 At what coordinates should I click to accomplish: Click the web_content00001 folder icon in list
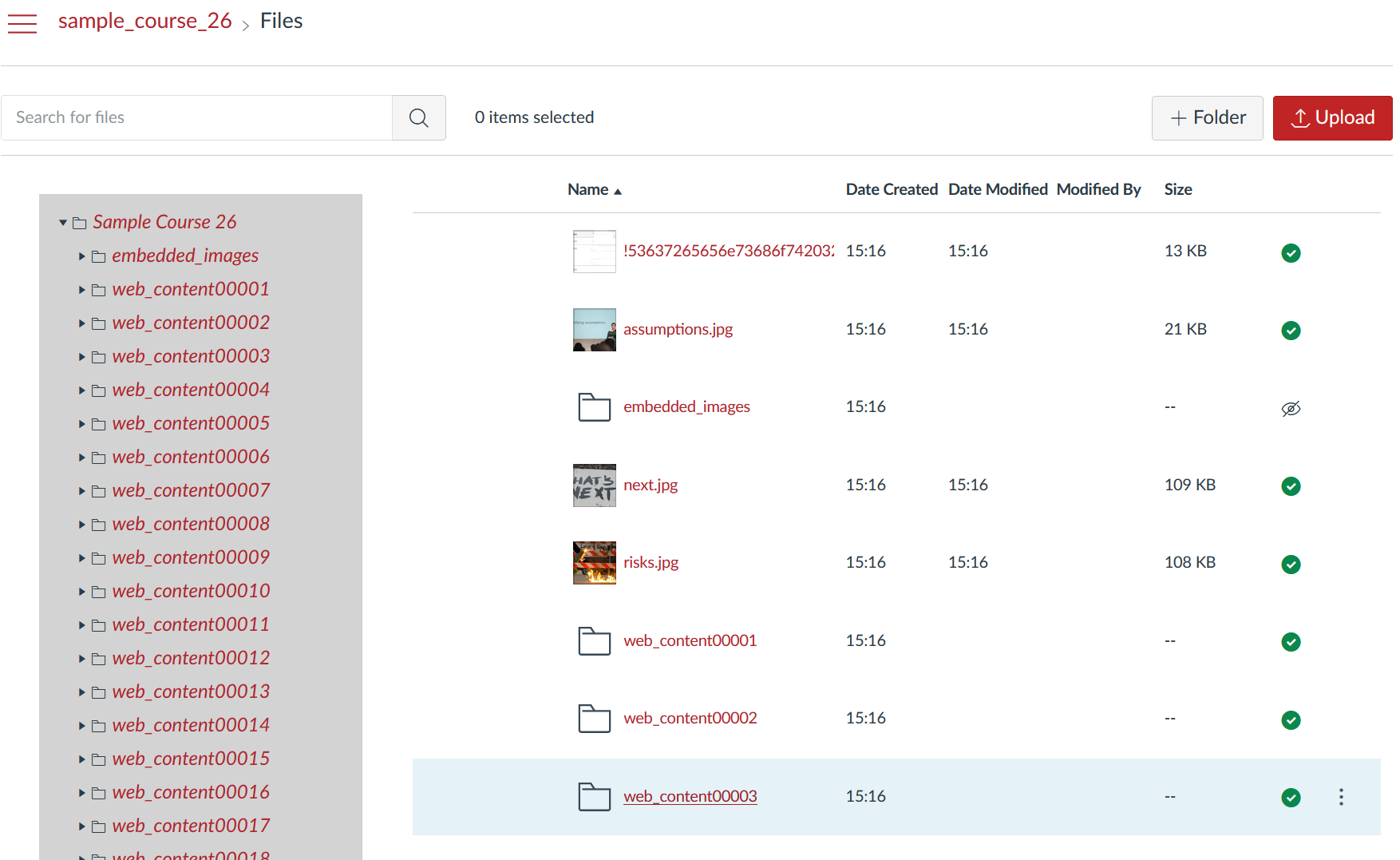tap(594, 641)
